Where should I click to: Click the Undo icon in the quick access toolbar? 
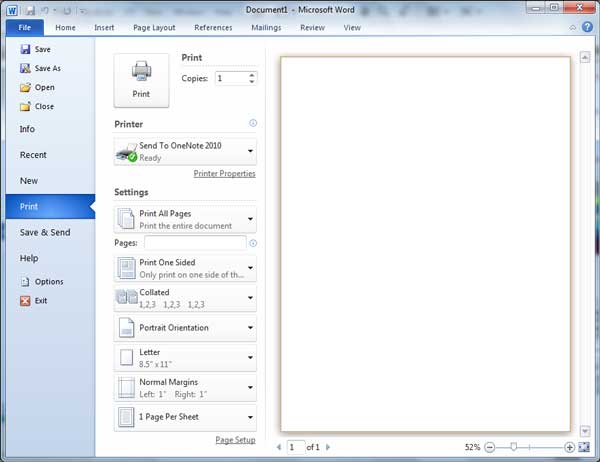[45, 11]
